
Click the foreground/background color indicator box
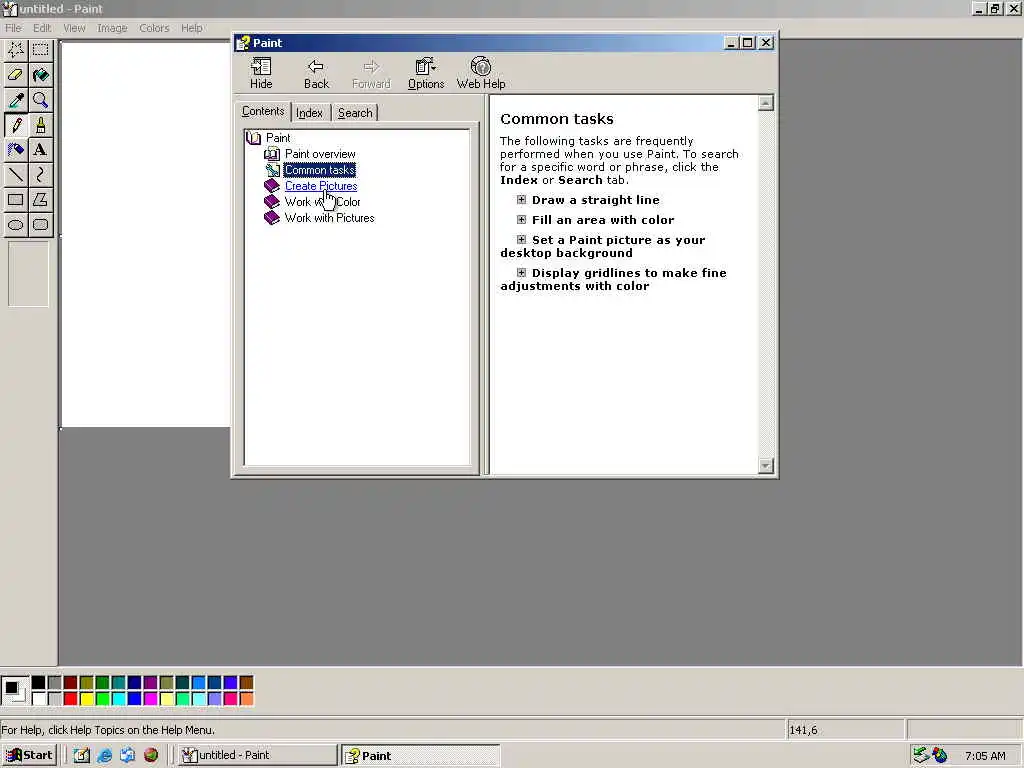(14, 691)
